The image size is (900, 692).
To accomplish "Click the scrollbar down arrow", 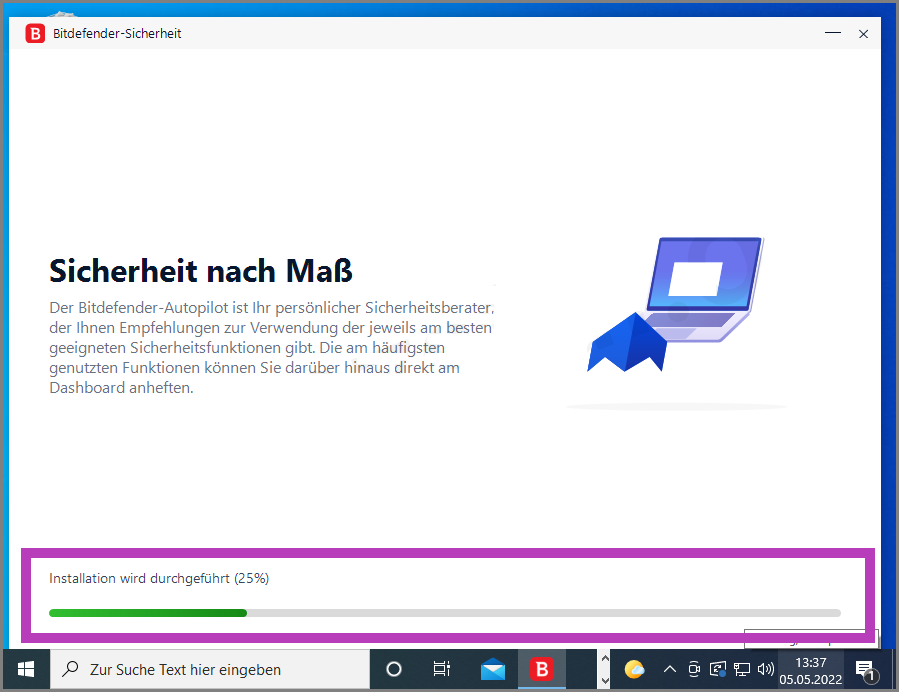I will pos(605,682).
